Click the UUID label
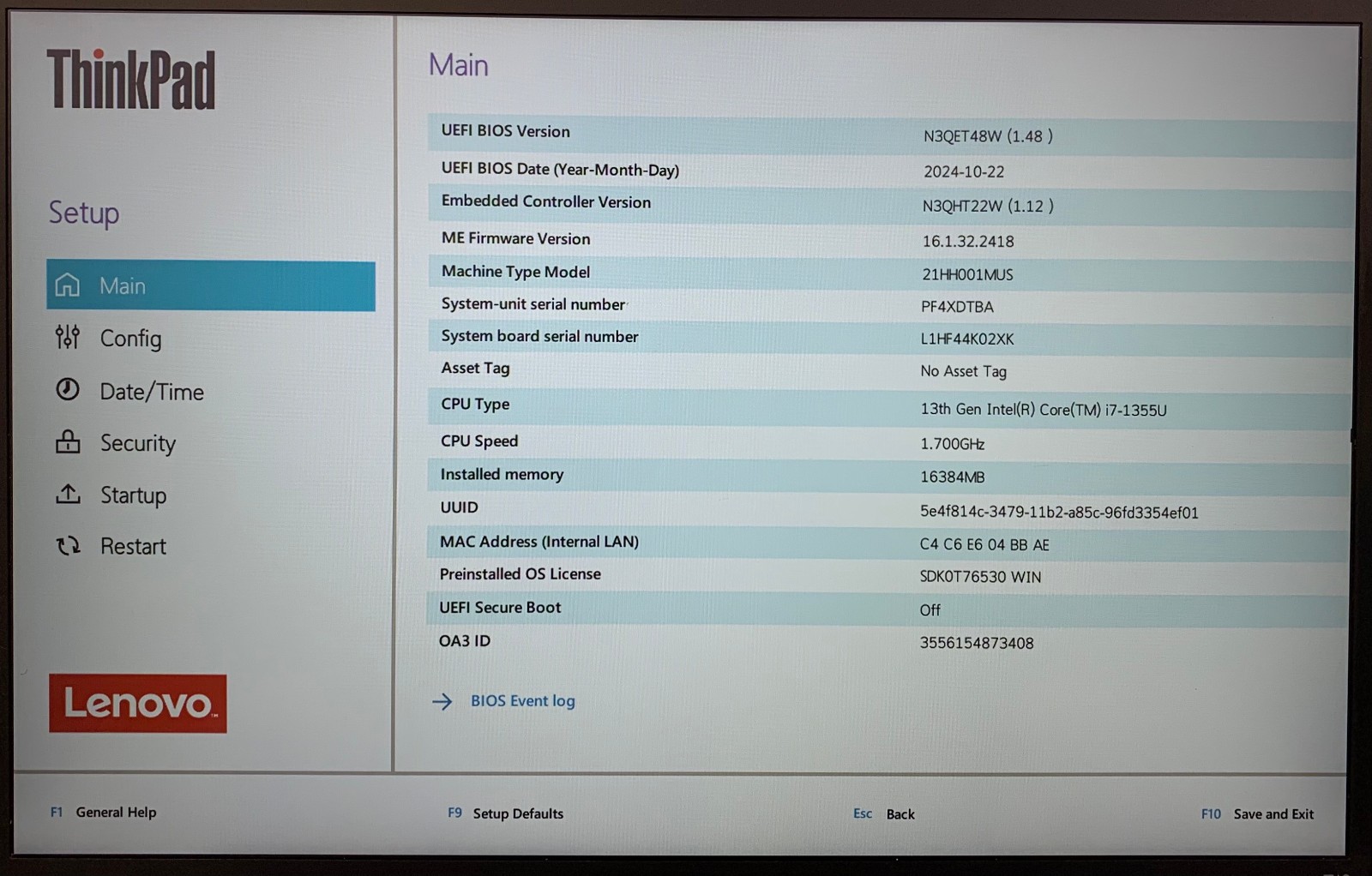Image resolution: width=1372 pixels, height=876 pixels. [459, 507]
